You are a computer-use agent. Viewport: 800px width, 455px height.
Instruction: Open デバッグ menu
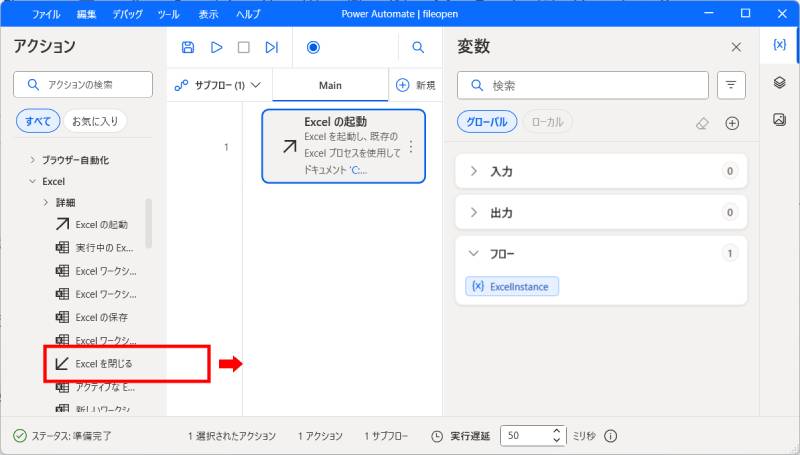pyautogui.click(x=128, y=14)
